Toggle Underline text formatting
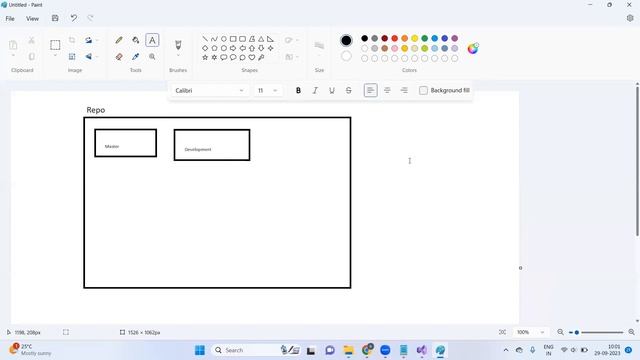Image resolution: width=640 pixels, height=360 pixels. [x=332, y=91]
